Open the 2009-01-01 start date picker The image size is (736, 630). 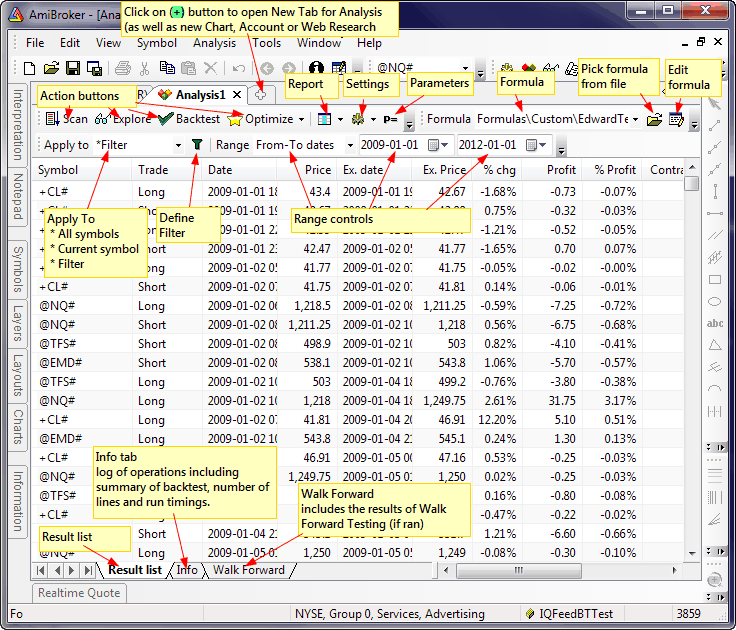pyautogui.click(x=445, y=145)
